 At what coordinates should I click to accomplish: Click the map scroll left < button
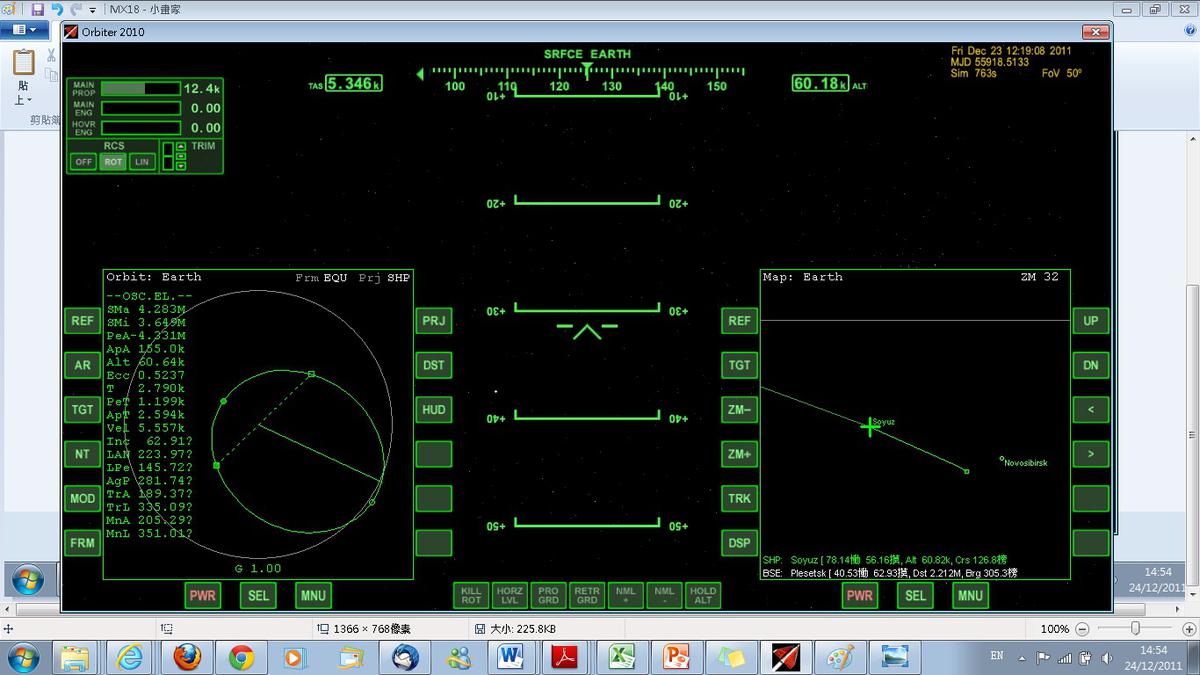pos(1091,410)
